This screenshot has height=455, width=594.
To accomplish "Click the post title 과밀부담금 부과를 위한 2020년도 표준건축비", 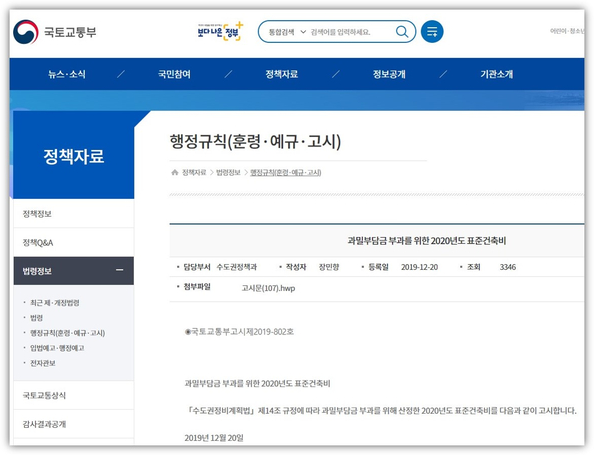I will pos(427,241).
